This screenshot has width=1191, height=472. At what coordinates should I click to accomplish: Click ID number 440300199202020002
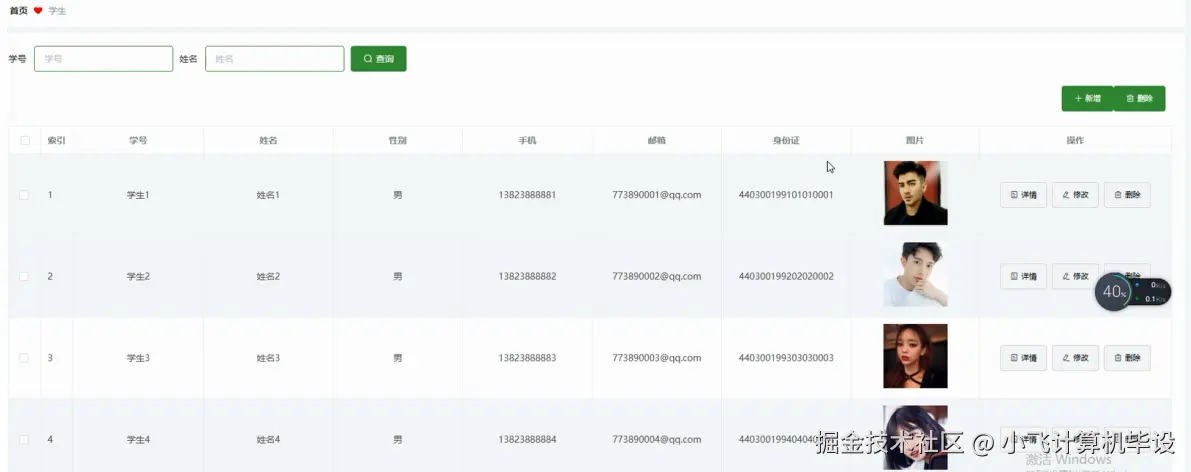pyautogui.click(x=786, y=277)
